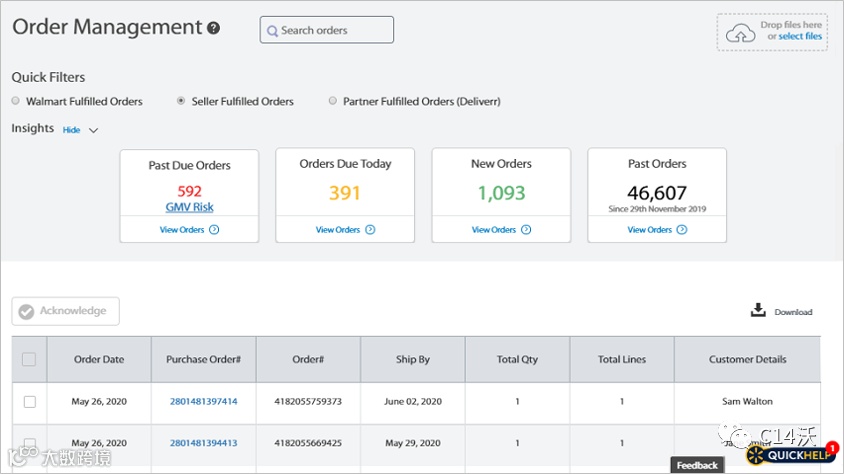Screen dimensions: 844x474
Task: Click the magnifier icon in search box
Action: coord(271,30)
